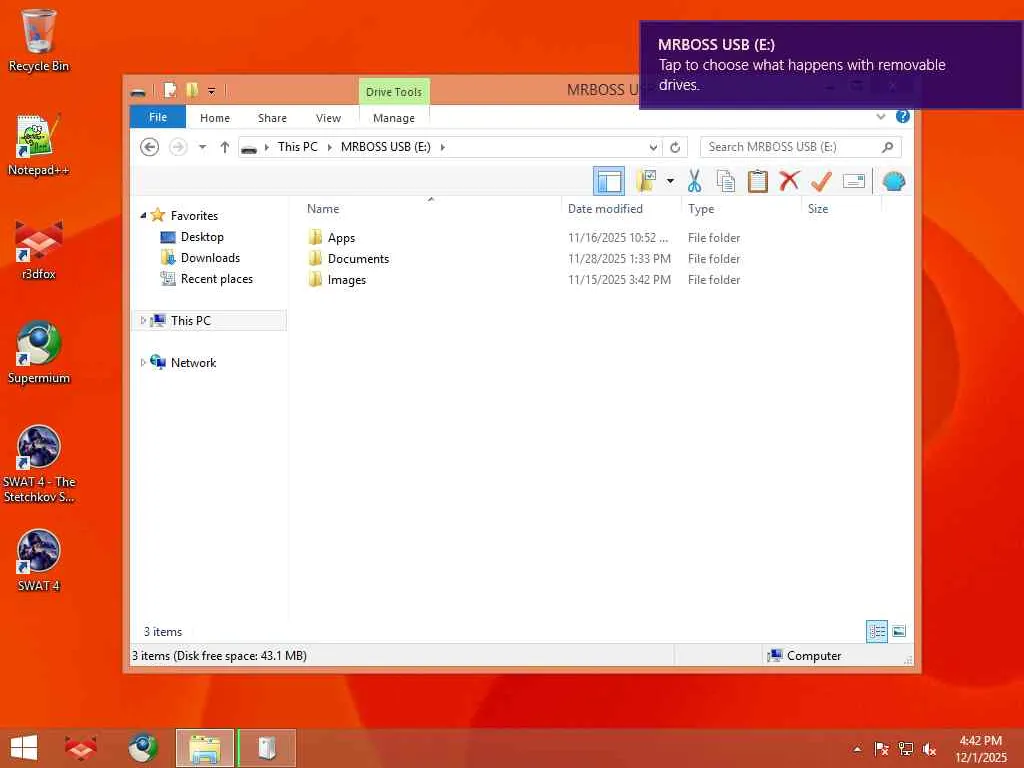Screen dimensions: 1024x768
Task: Switch to the Share ribbon tab
Action: click(x=272, y=118)
